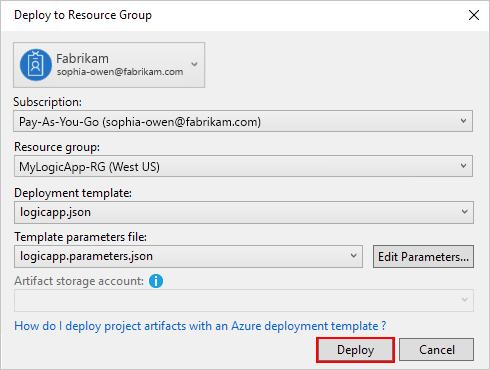The width and height of the screenshot is (490, 370).
Task: Open the disabled Artifact storage account dropdown
Action: coord(244,300)
